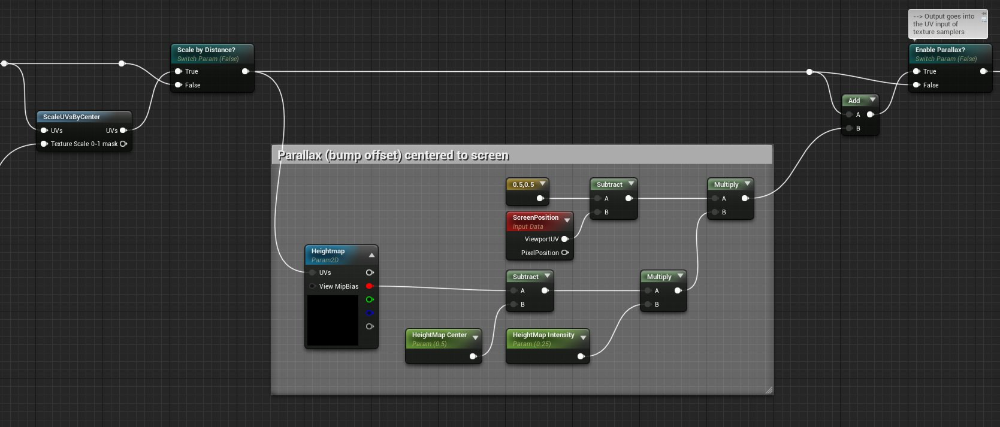Expand the HeightMap Center node arrow
Viewport: 1000px width, 427px height.
(x=475, y=338)
